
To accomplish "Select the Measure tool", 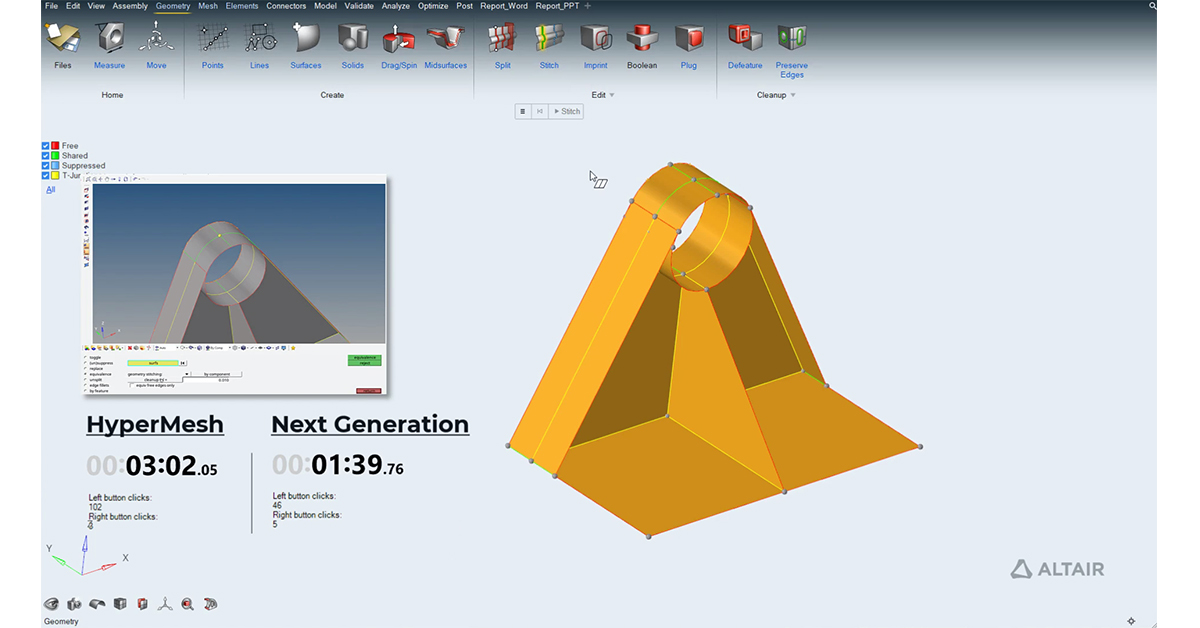I will pos(110,46).
